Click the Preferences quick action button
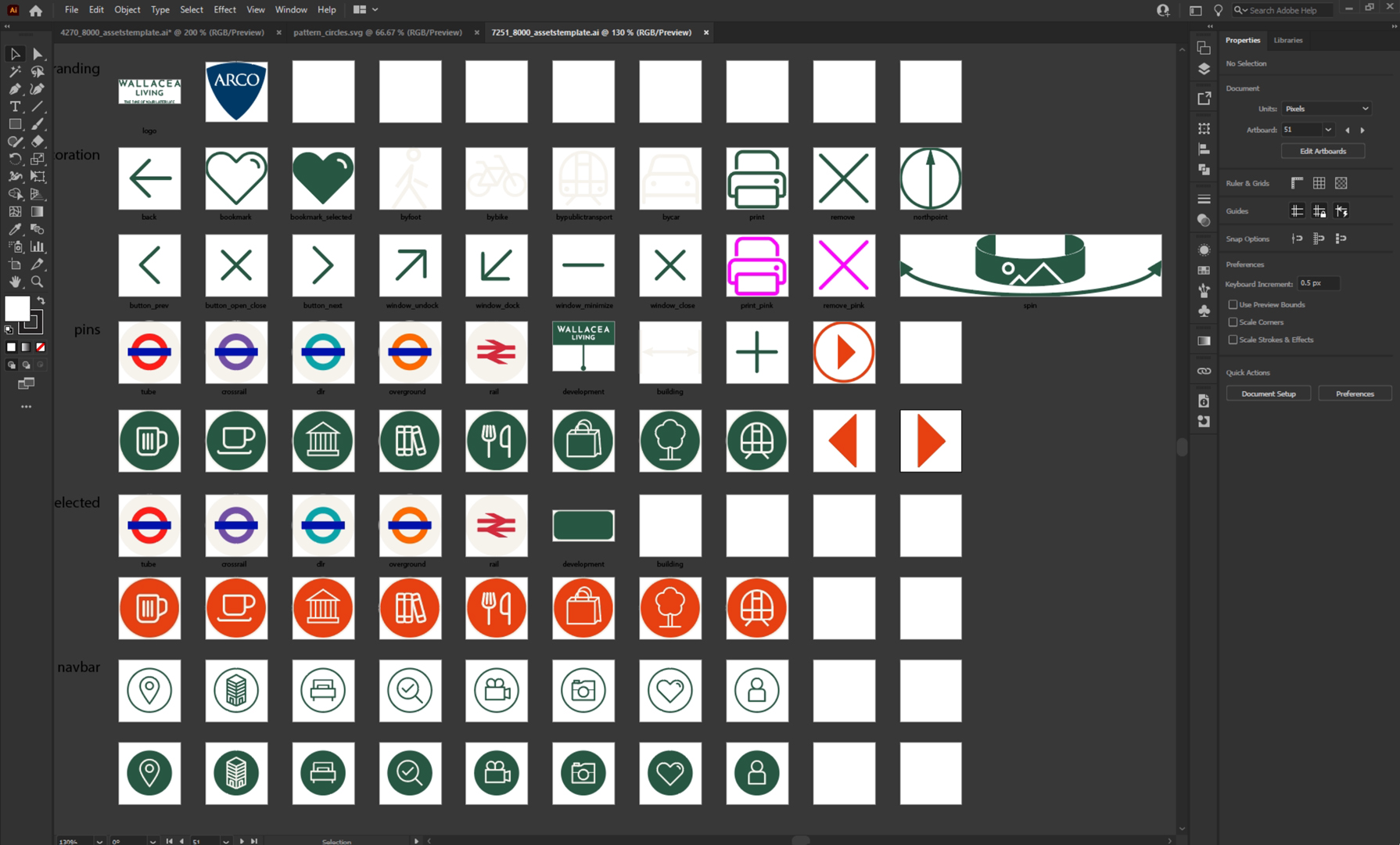Viewport: 1400px width, 845px height. pyautogui.click(x=1355, y=394)
